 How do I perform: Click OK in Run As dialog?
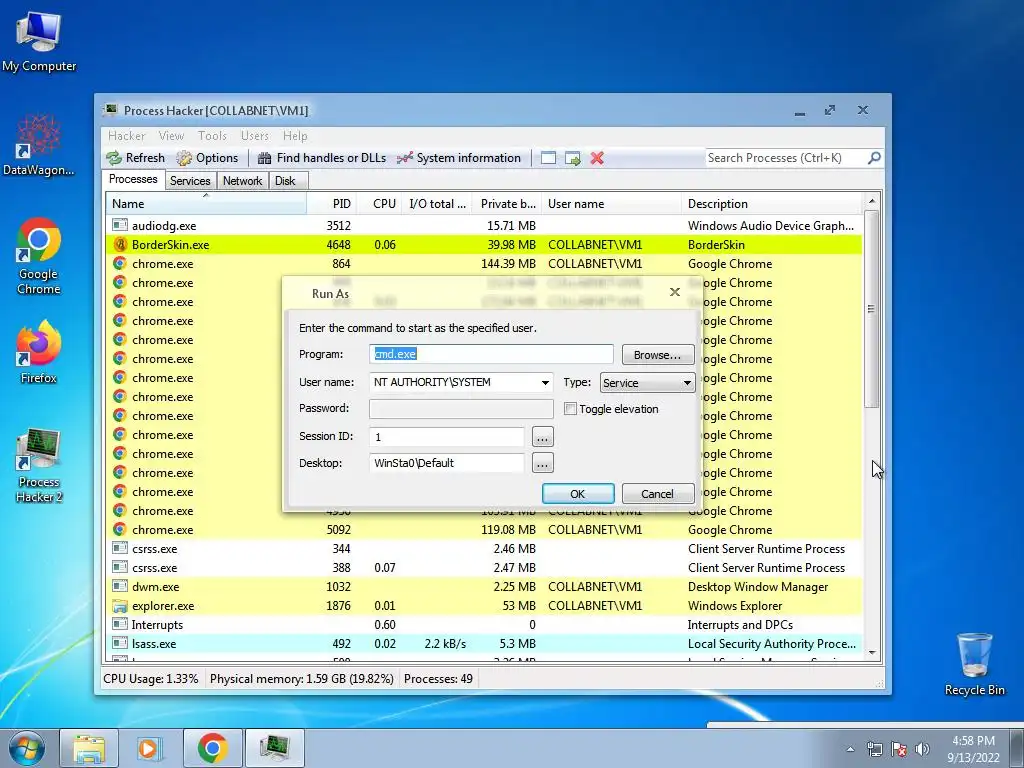coord(578,494)
